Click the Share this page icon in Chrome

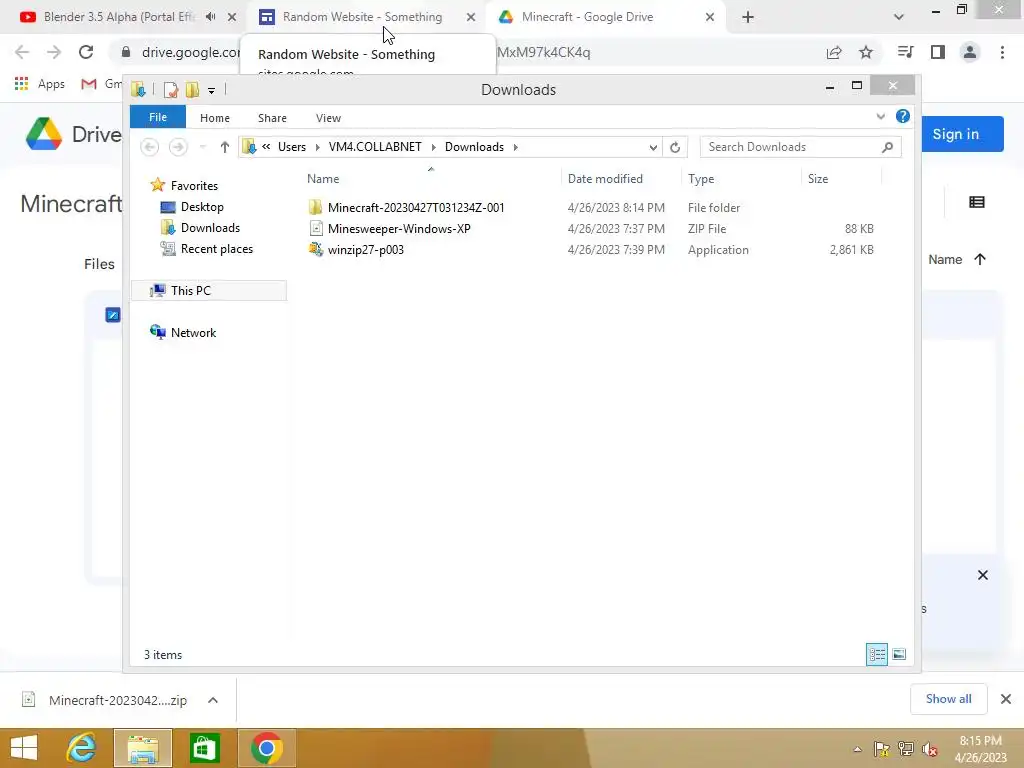834,52
